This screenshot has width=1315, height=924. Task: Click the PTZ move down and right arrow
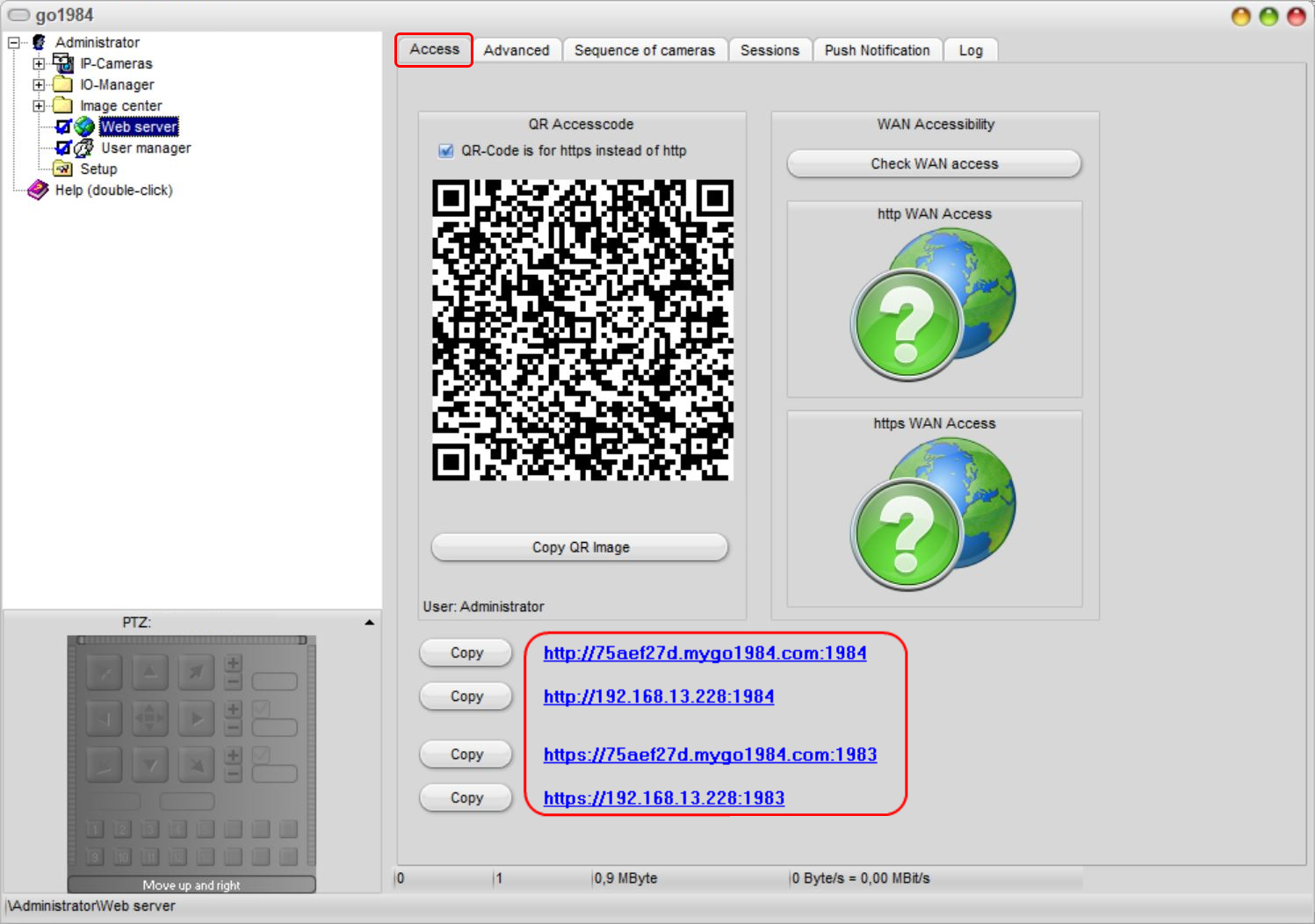[x=197, y=765]
